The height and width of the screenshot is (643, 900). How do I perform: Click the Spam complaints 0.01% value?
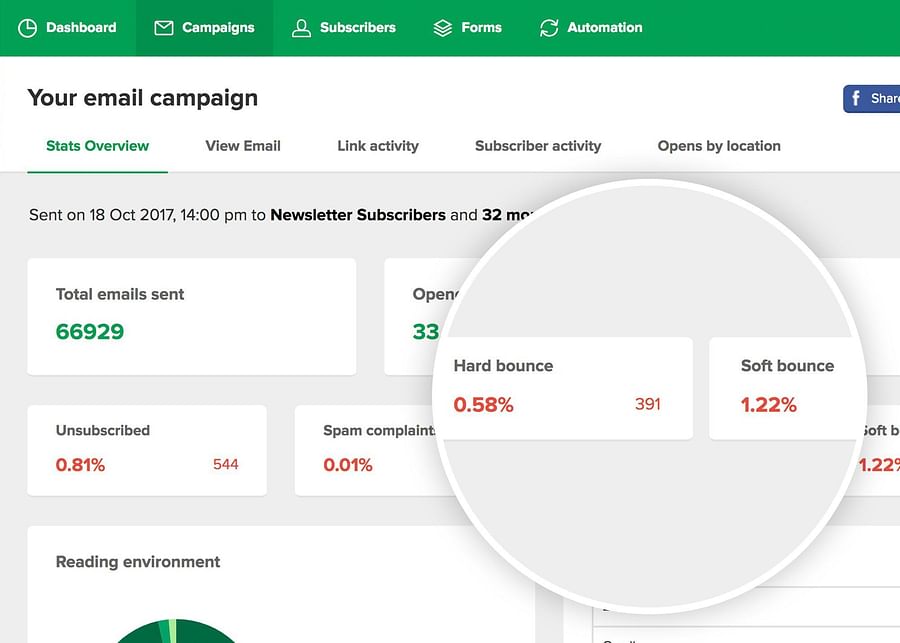pyautogui.click(x=348, y=465)
